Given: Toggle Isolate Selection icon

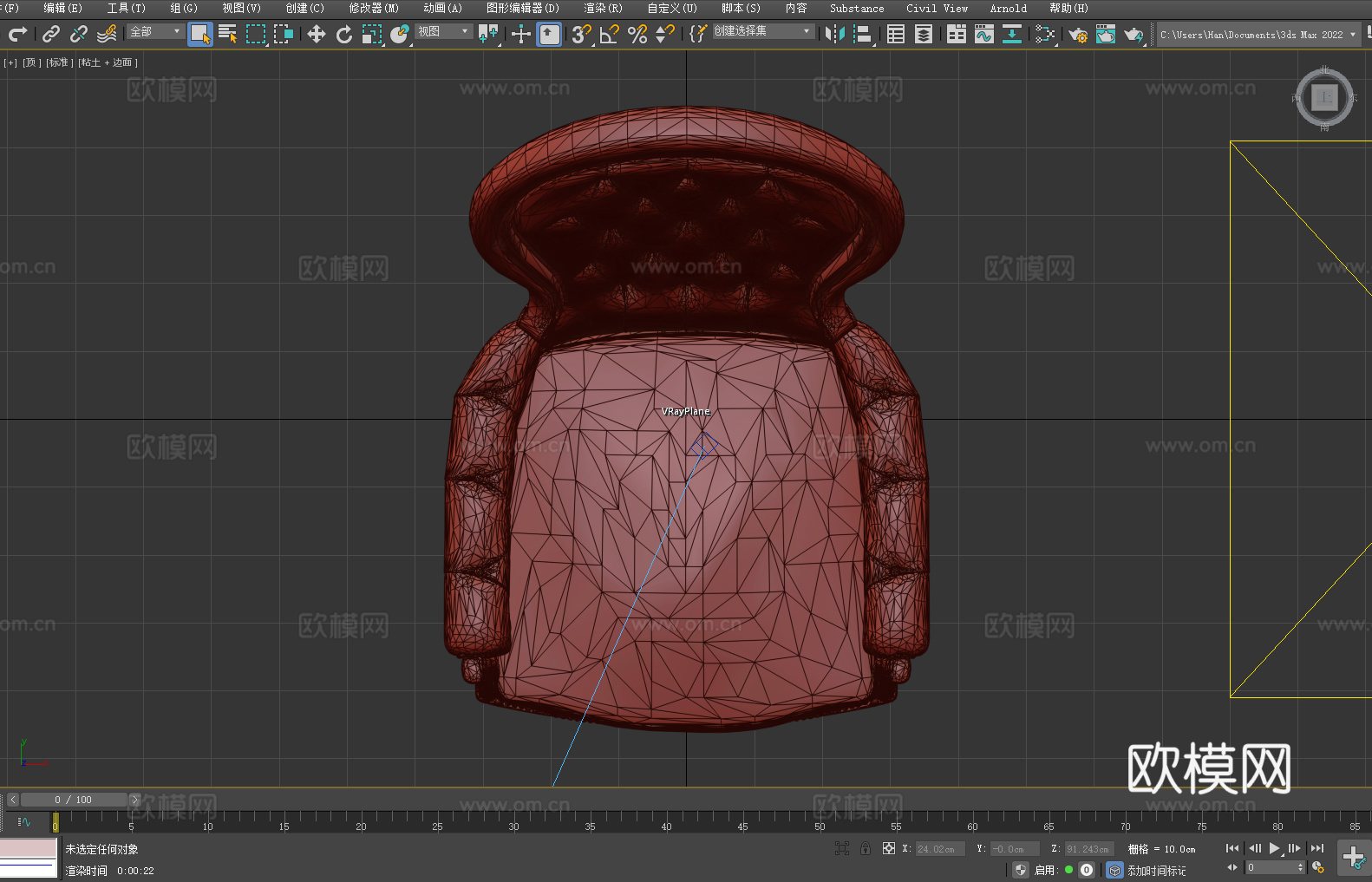Looking at the screenshot, I should point(841,848).
